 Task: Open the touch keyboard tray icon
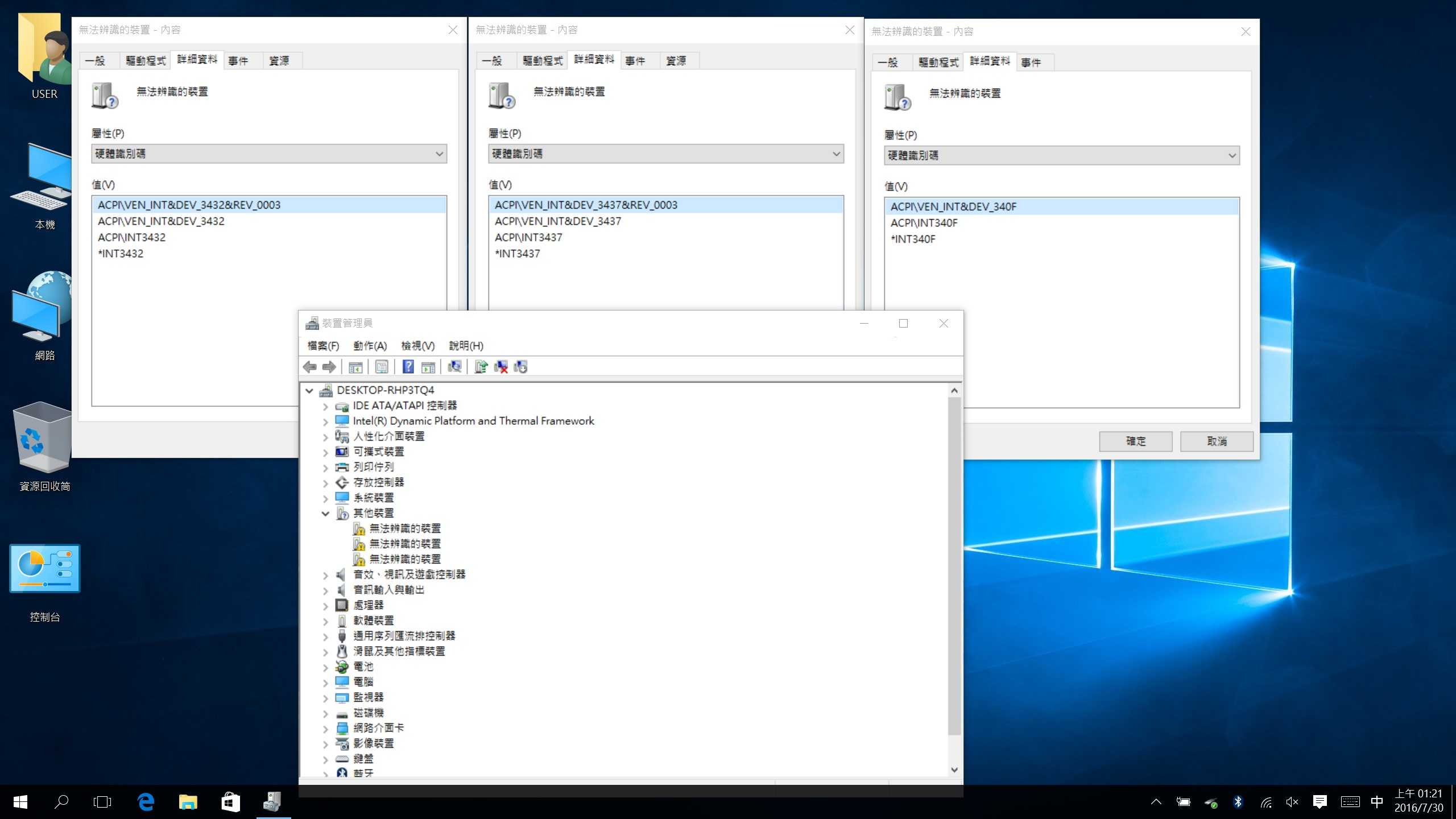tap(1350, 802)
